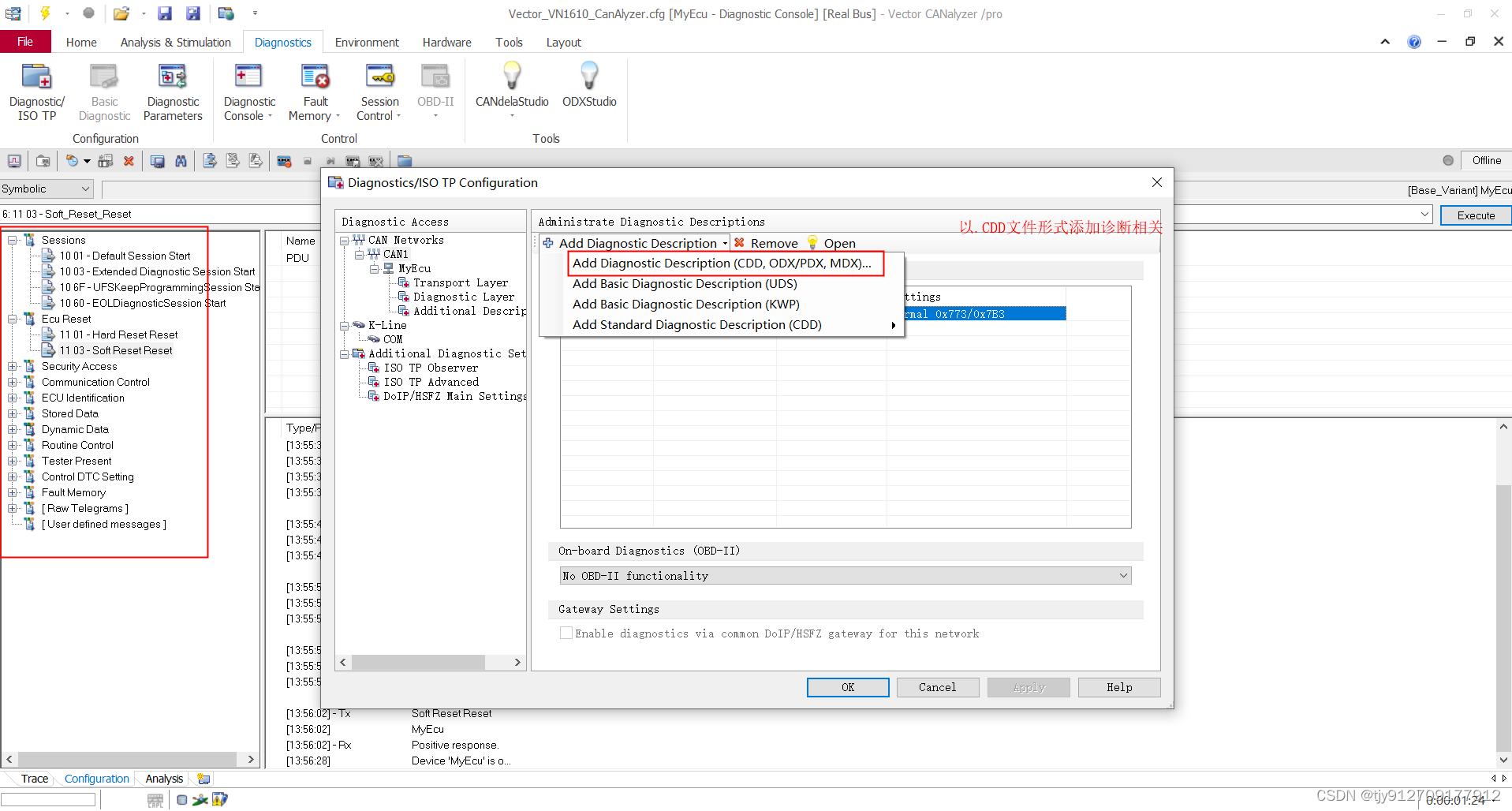Screen dimensions: 1512x811
Task: Click OK in the configuration dialog
Action: [848, 687]
